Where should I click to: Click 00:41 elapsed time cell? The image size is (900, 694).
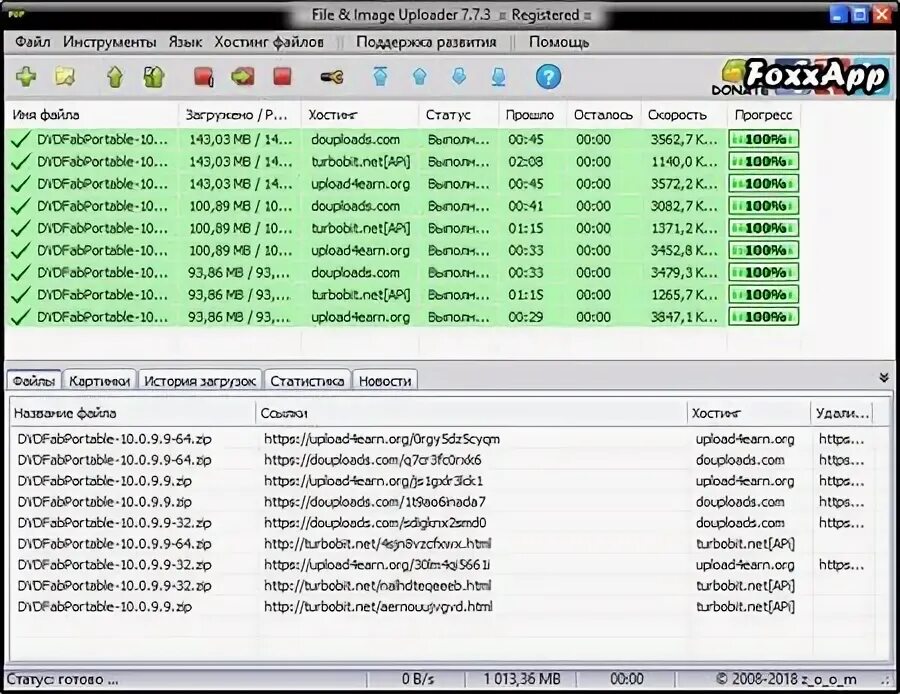pos(525,206)
